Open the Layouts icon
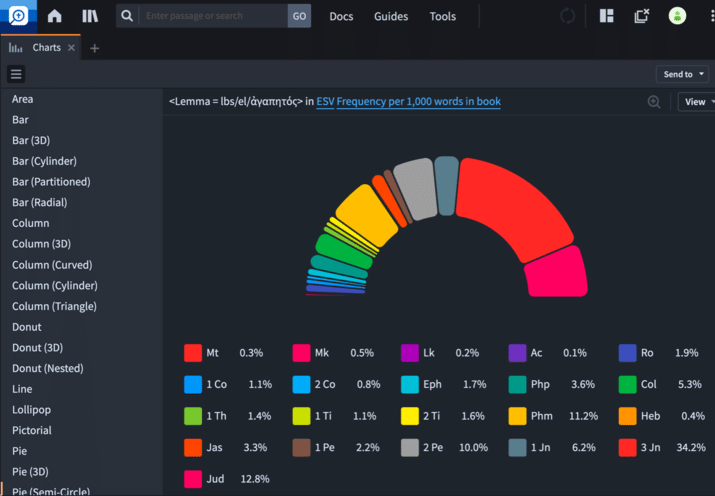The width and height of the screenshot is (715, 496). click(x=606, y=16)
